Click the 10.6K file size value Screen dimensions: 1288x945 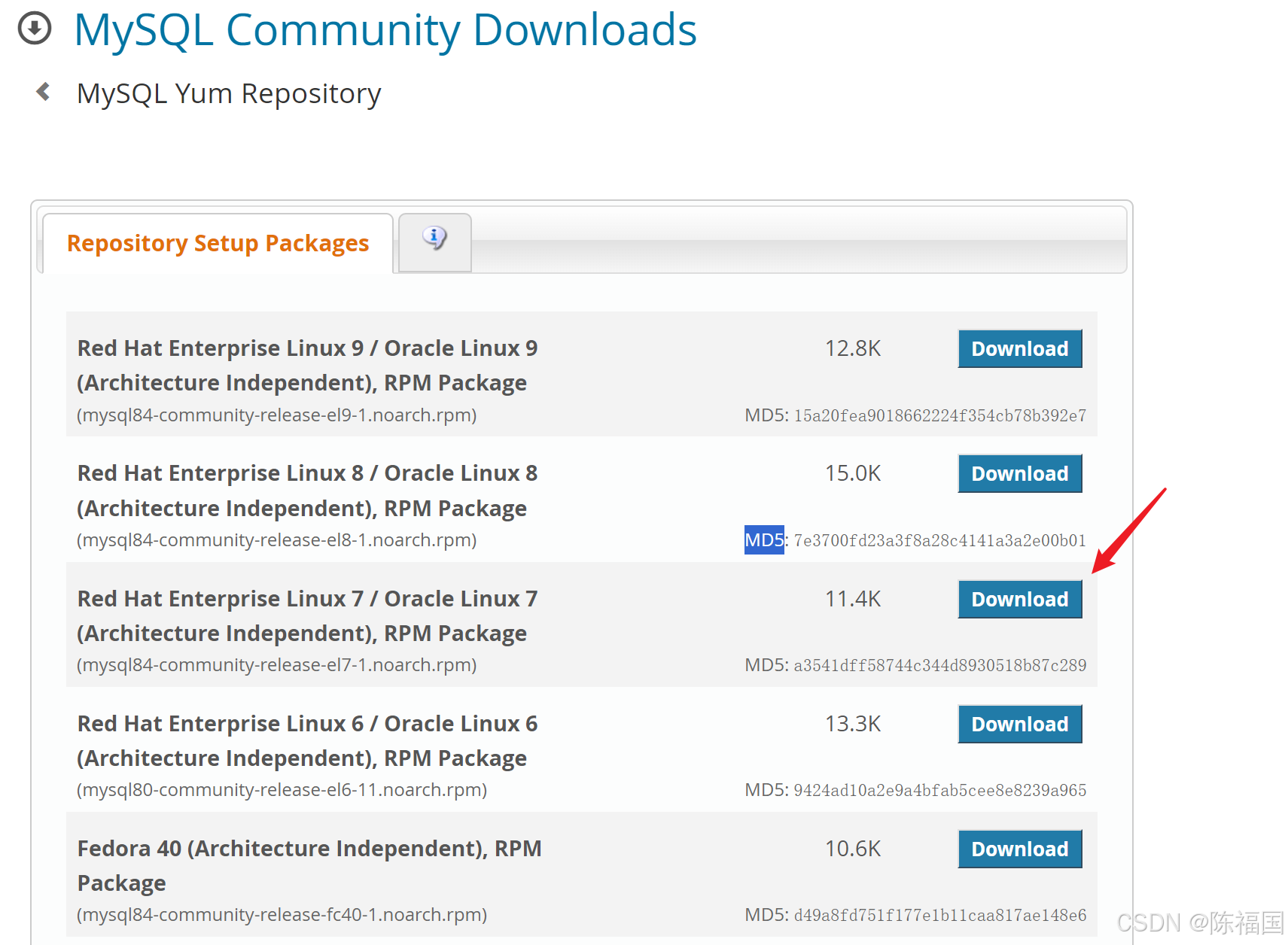[853, 849]
